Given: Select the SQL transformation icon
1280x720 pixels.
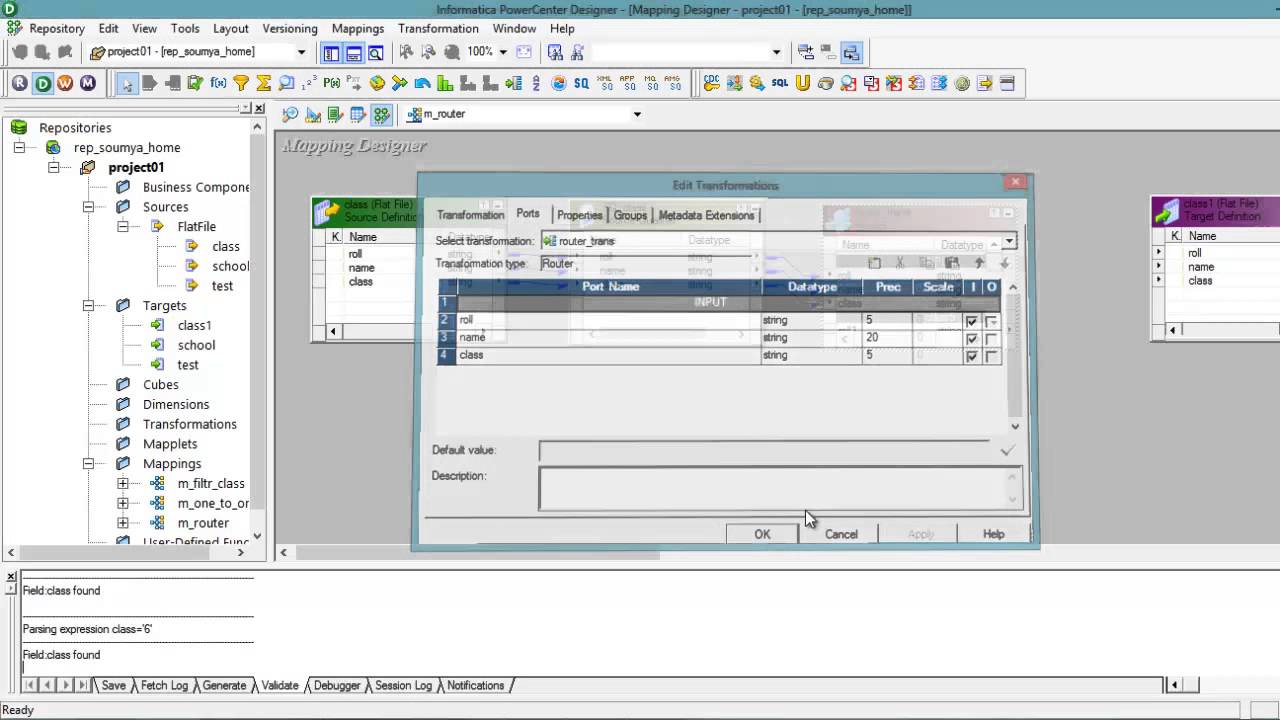Looking at the screenshot, I should pyautogui.click(x=780, y=83).
